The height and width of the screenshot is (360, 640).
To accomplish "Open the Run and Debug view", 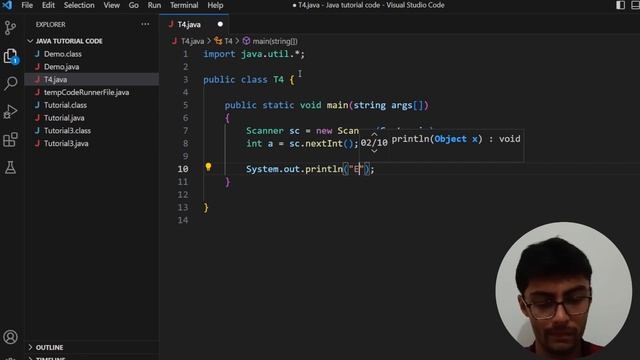I will 10,111.
